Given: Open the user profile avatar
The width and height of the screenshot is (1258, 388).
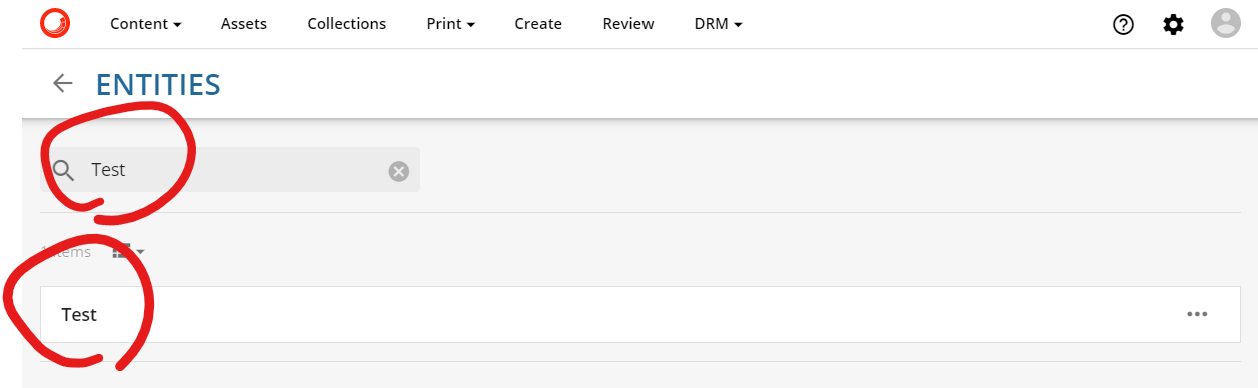Looking at the screenshot, I should (x=1225, y=23).
